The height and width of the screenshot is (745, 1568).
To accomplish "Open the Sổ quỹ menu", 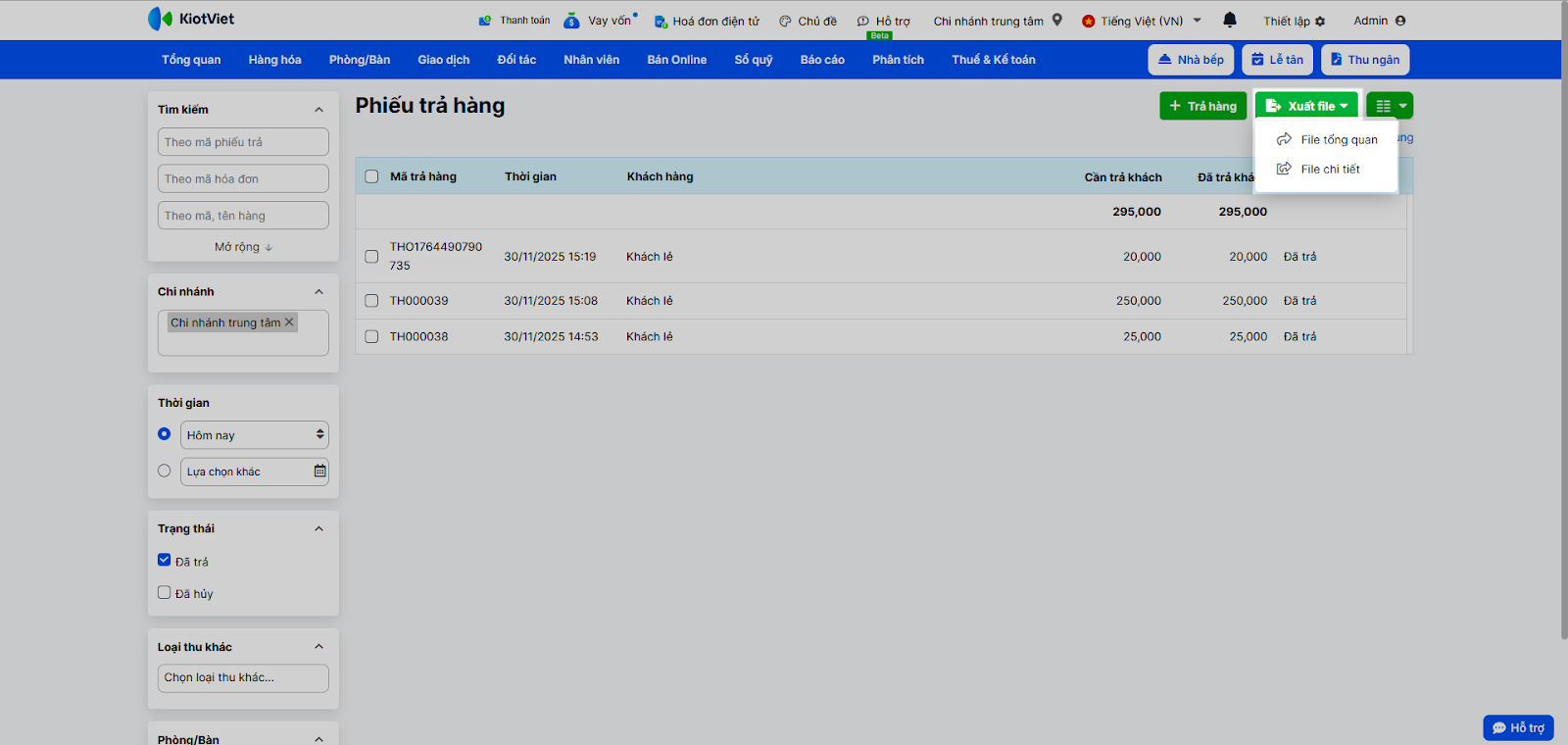I will tap(754, 60).
